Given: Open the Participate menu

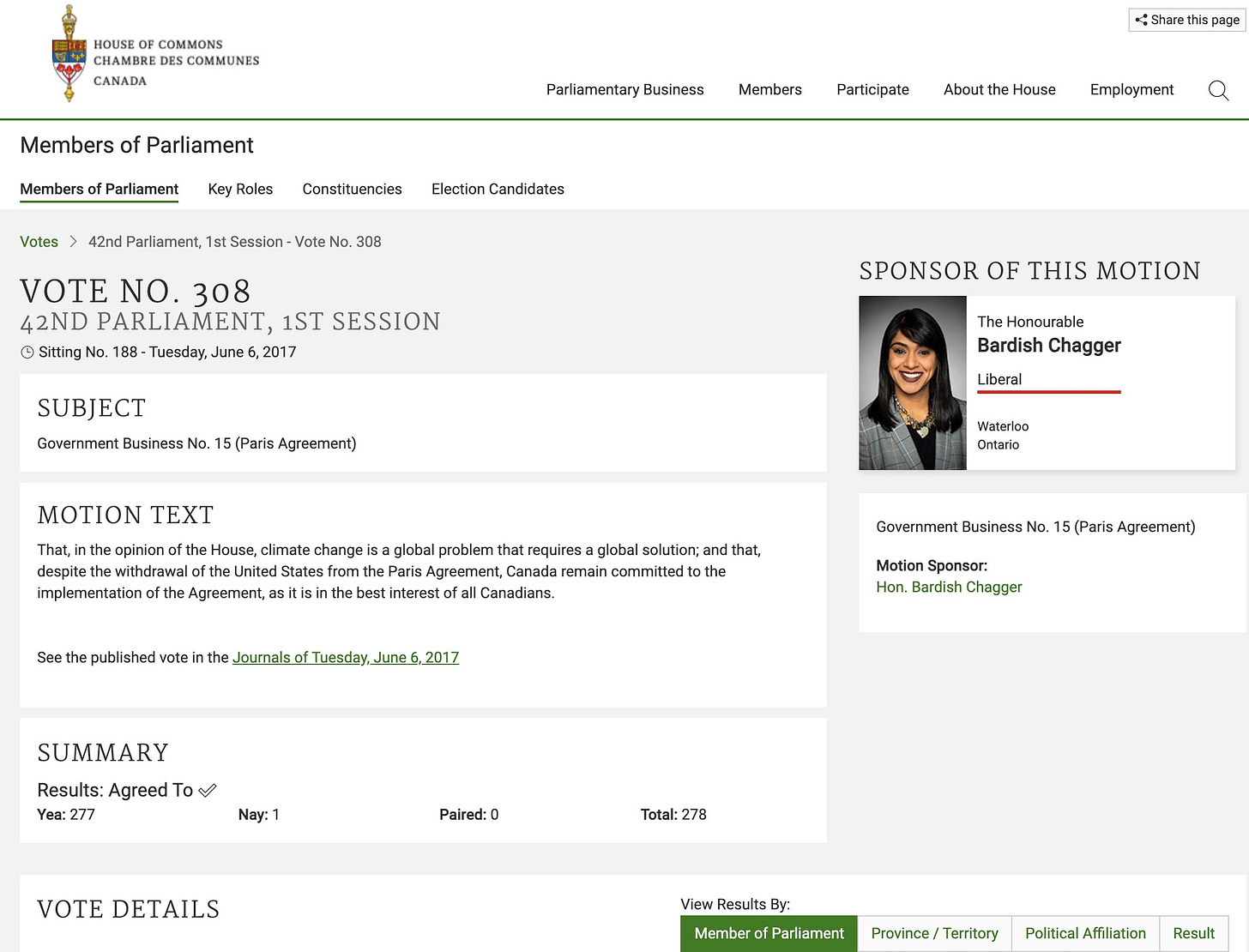Looking at the screenshot, I should click(872, 89).
